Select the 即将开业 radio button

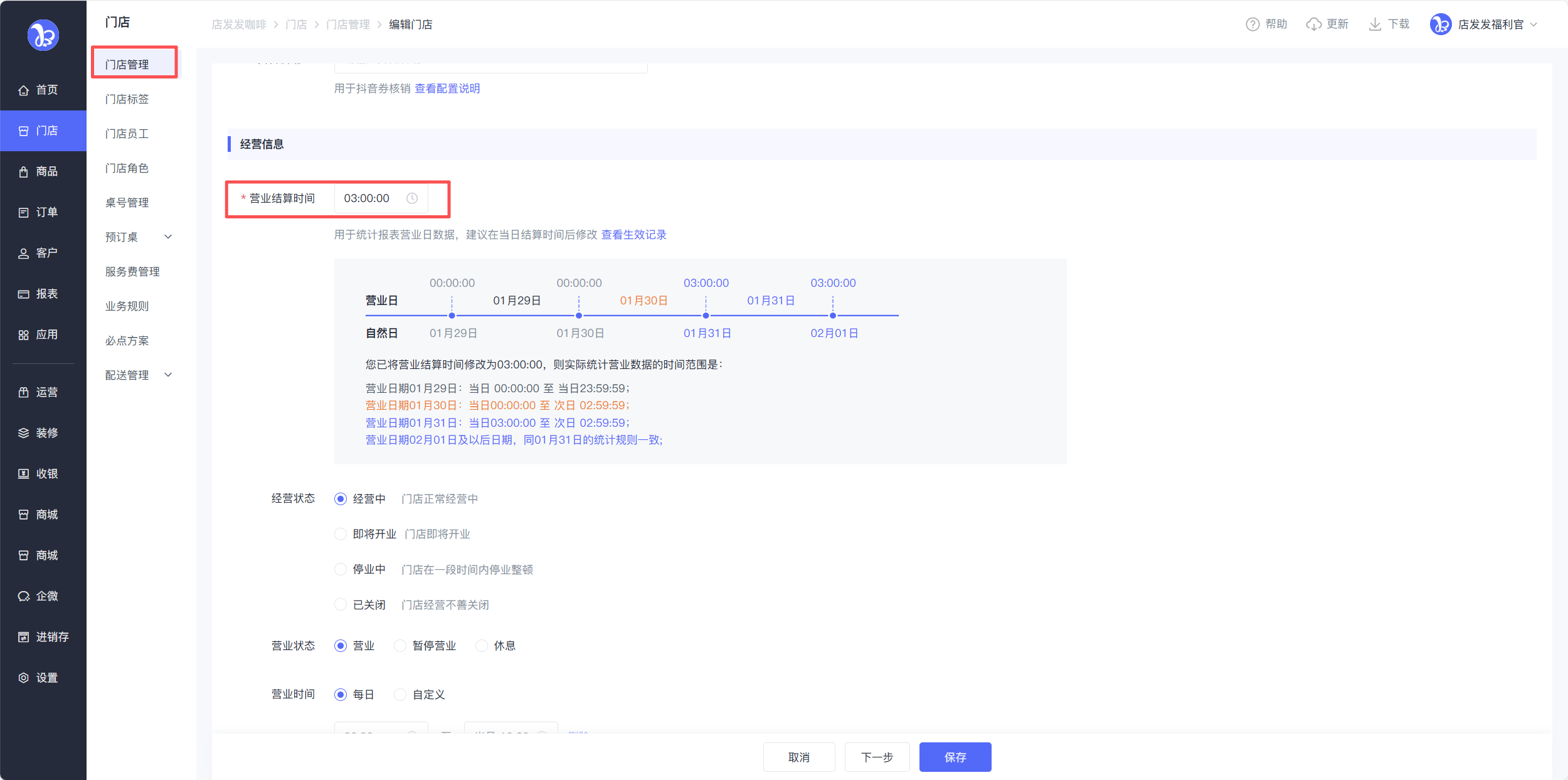click(341, 534)
